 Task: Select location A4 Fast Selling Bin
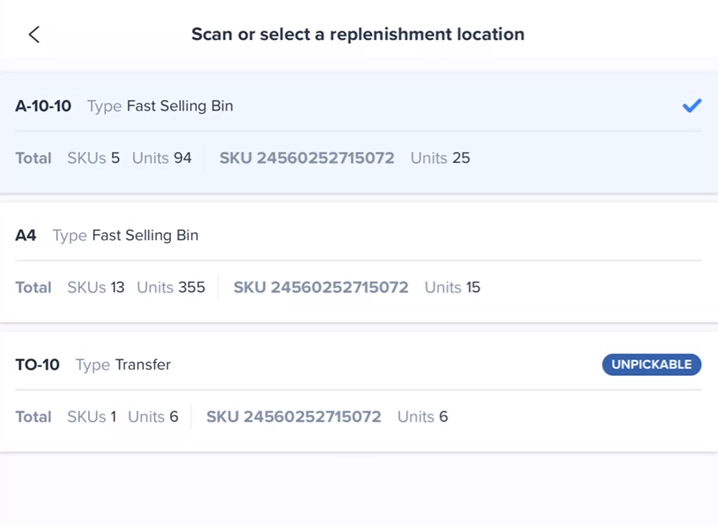[359, 262]
